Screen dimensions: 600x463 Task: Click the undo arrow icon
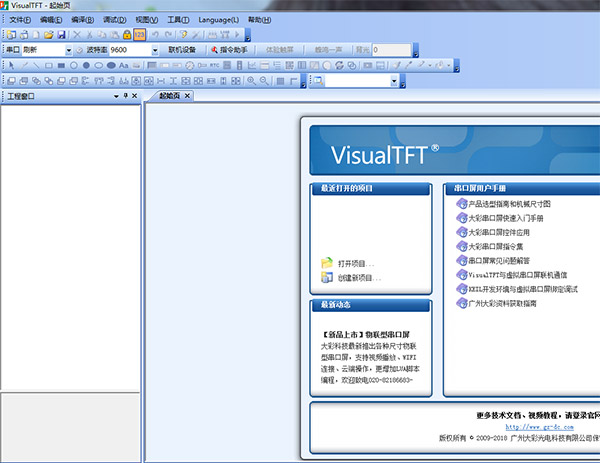[155, 35]
